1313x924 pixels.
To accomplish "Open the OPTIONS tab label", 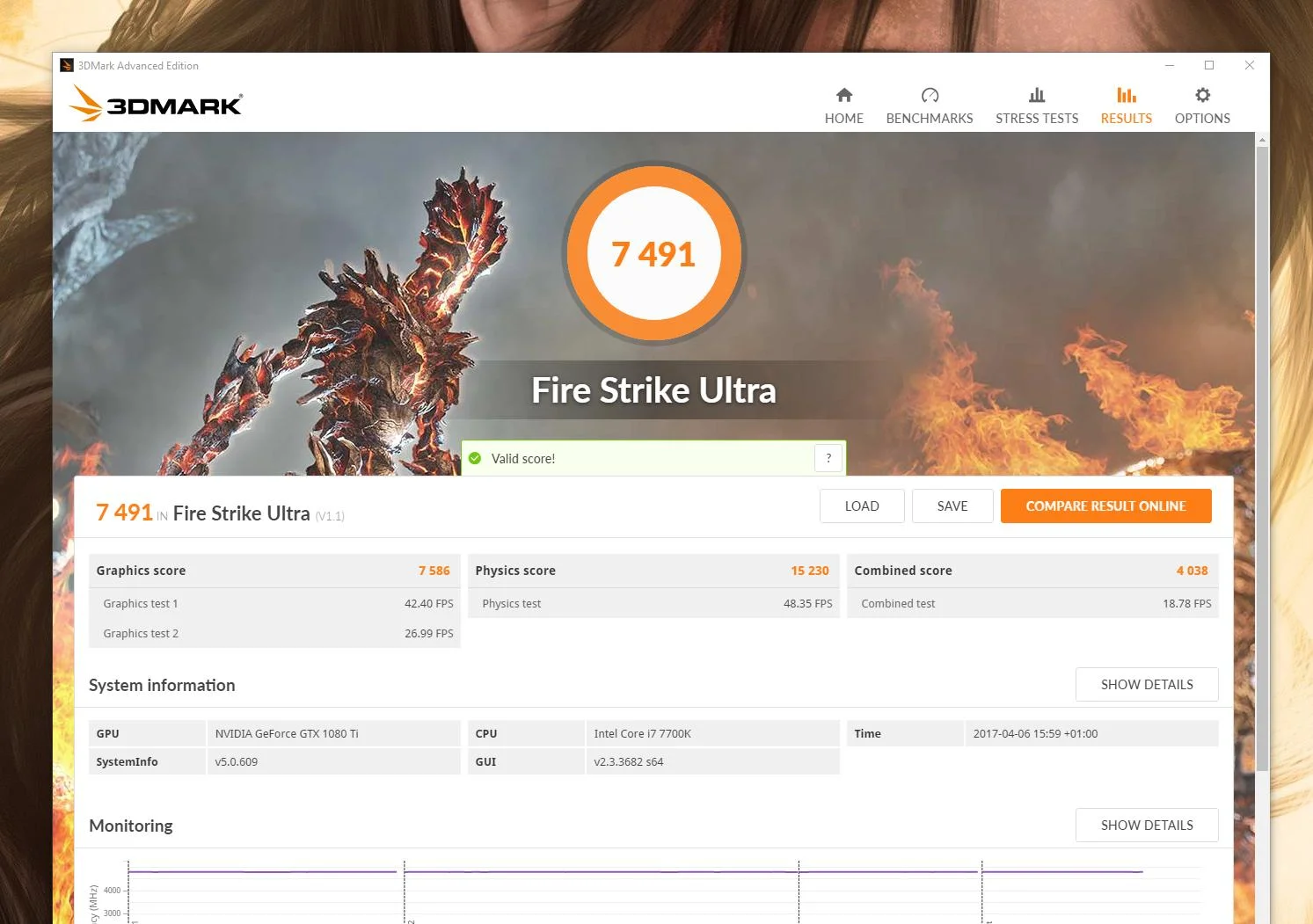I will 1202,119.
